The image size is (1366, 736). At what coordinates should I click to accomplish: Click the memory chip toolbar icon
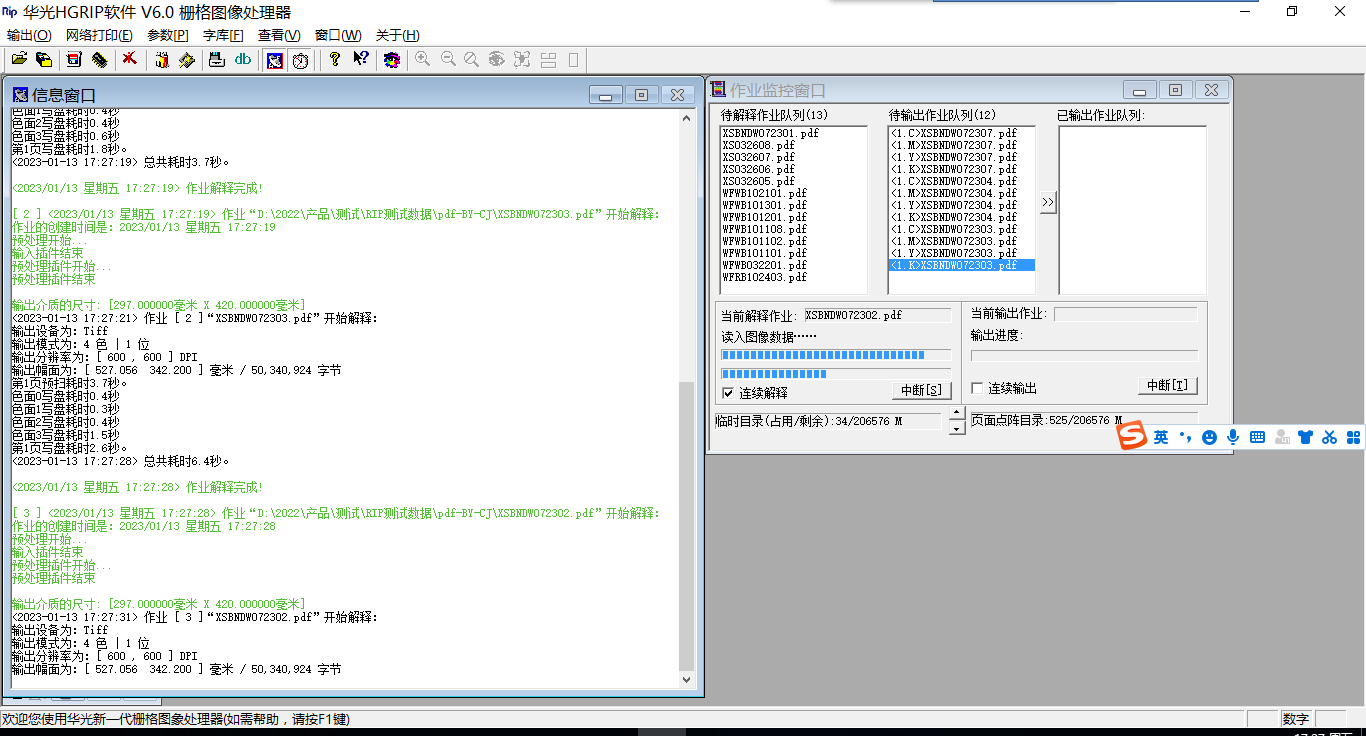pos(99,60)
